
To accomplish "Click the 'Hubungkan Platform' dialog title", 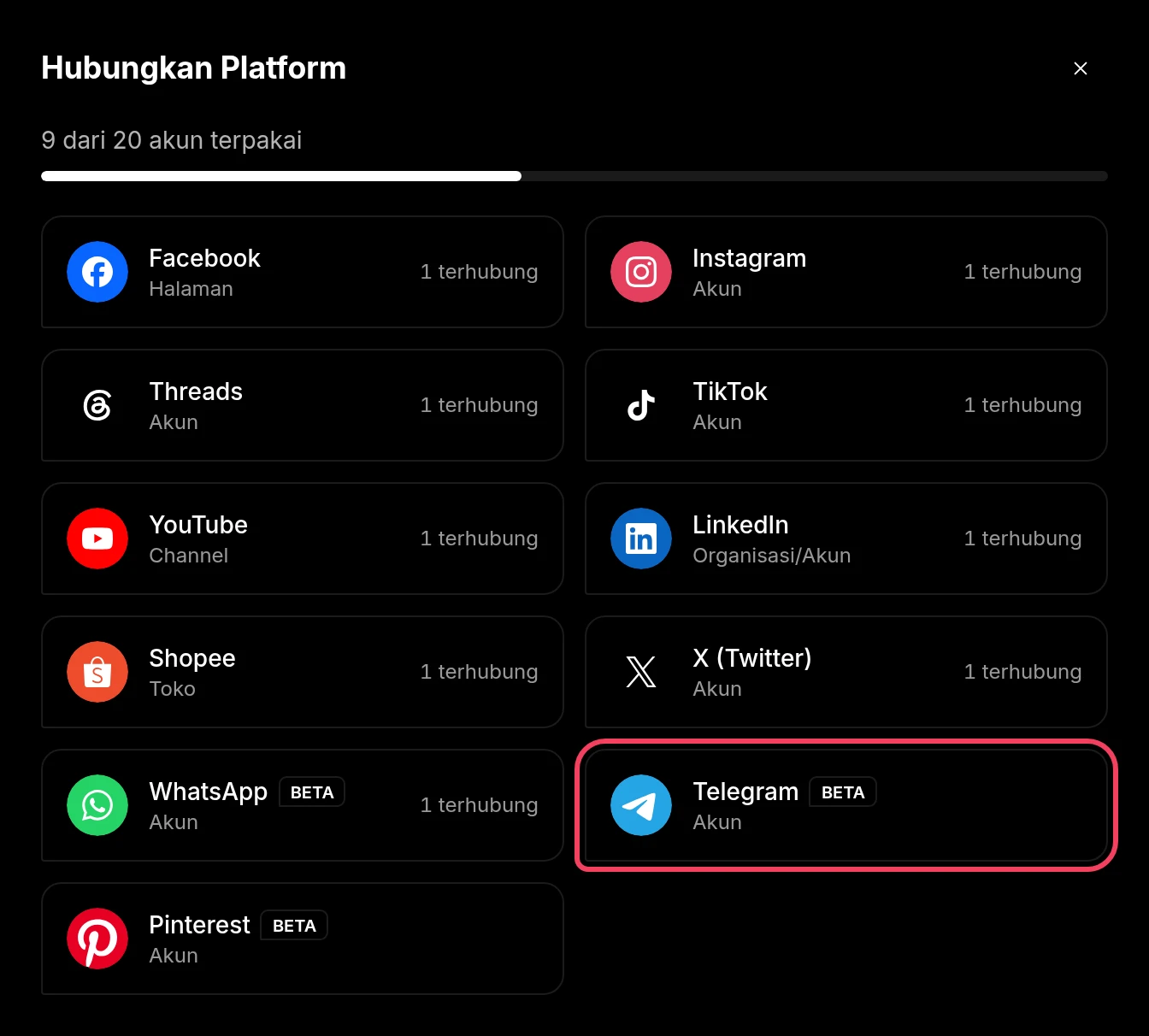I will (x=194, y=68).
